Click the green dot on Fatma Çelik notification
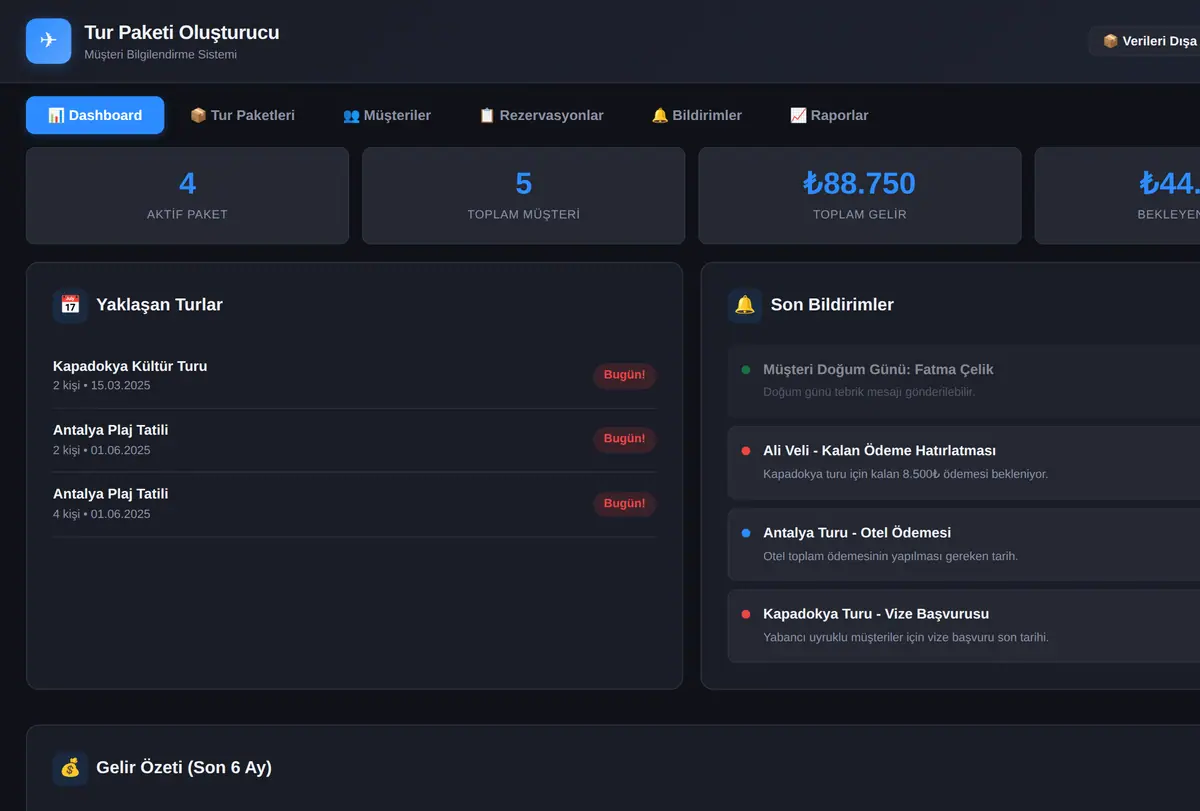This screenshot has height=811, width=1200. [x=746, y=370]
